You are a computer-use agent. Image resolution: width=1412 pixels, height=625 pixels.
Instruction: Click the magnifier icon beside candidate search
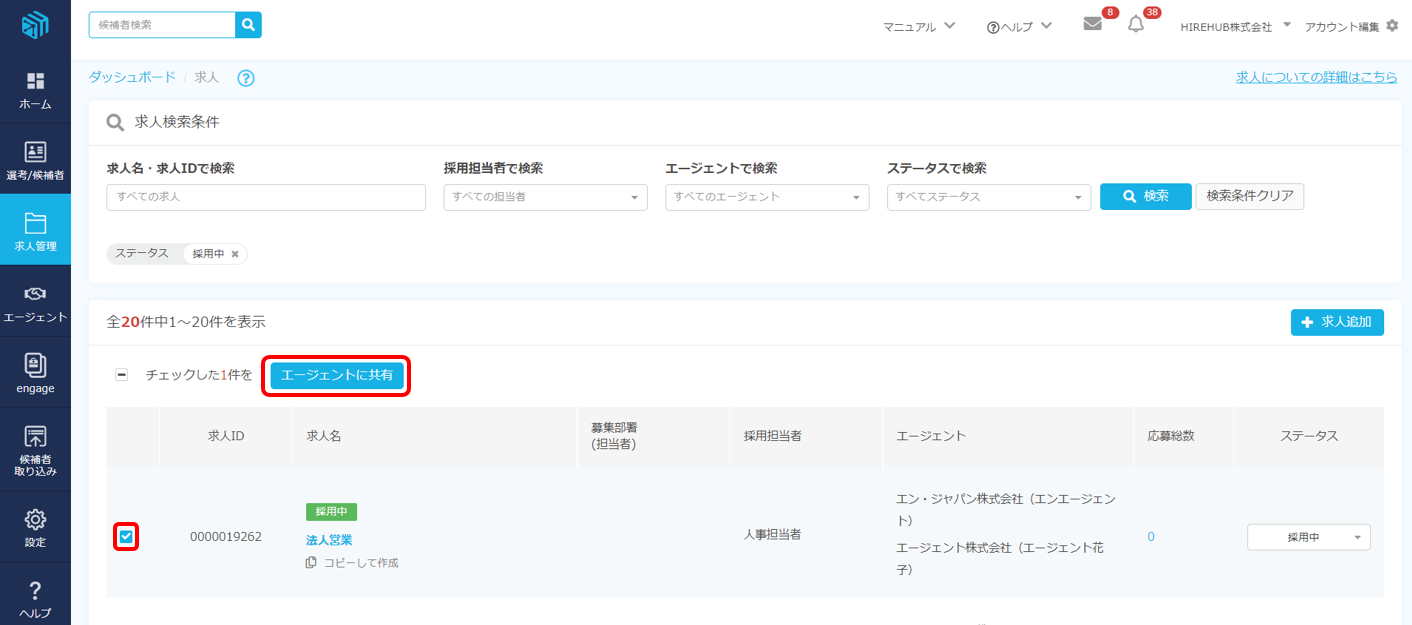point(248,25)
